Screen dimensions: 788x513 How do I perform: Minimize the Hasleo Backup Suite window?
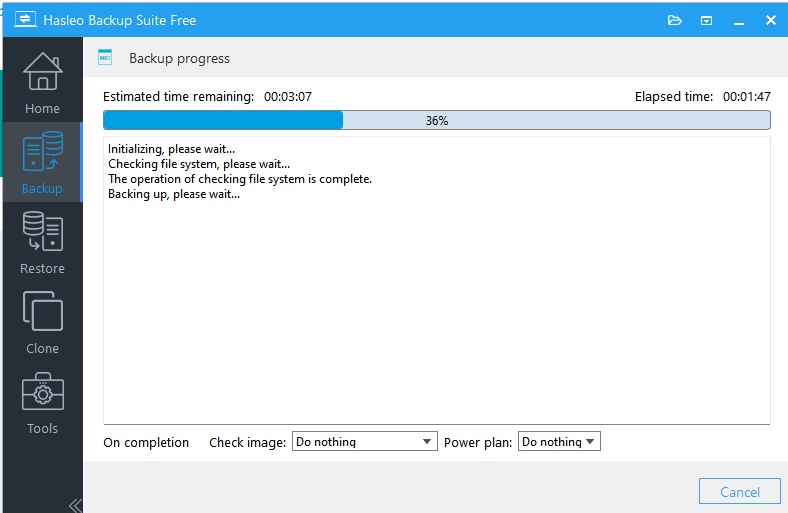coord(738,21)
